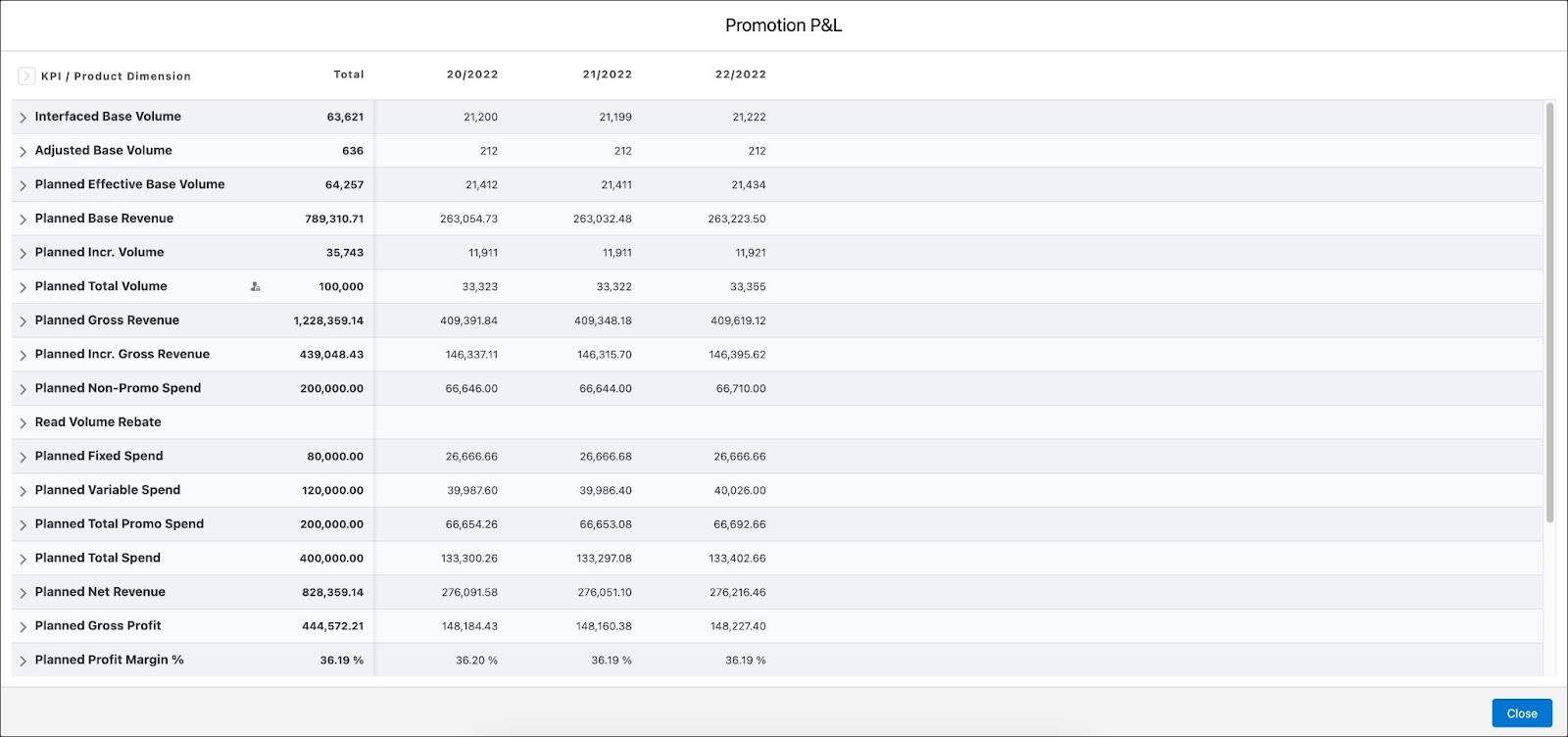Image resolution: width=1568 pixels, height=737 pixels.
Task: Click the total value 1,228,359.14
Action: point(328,320)
